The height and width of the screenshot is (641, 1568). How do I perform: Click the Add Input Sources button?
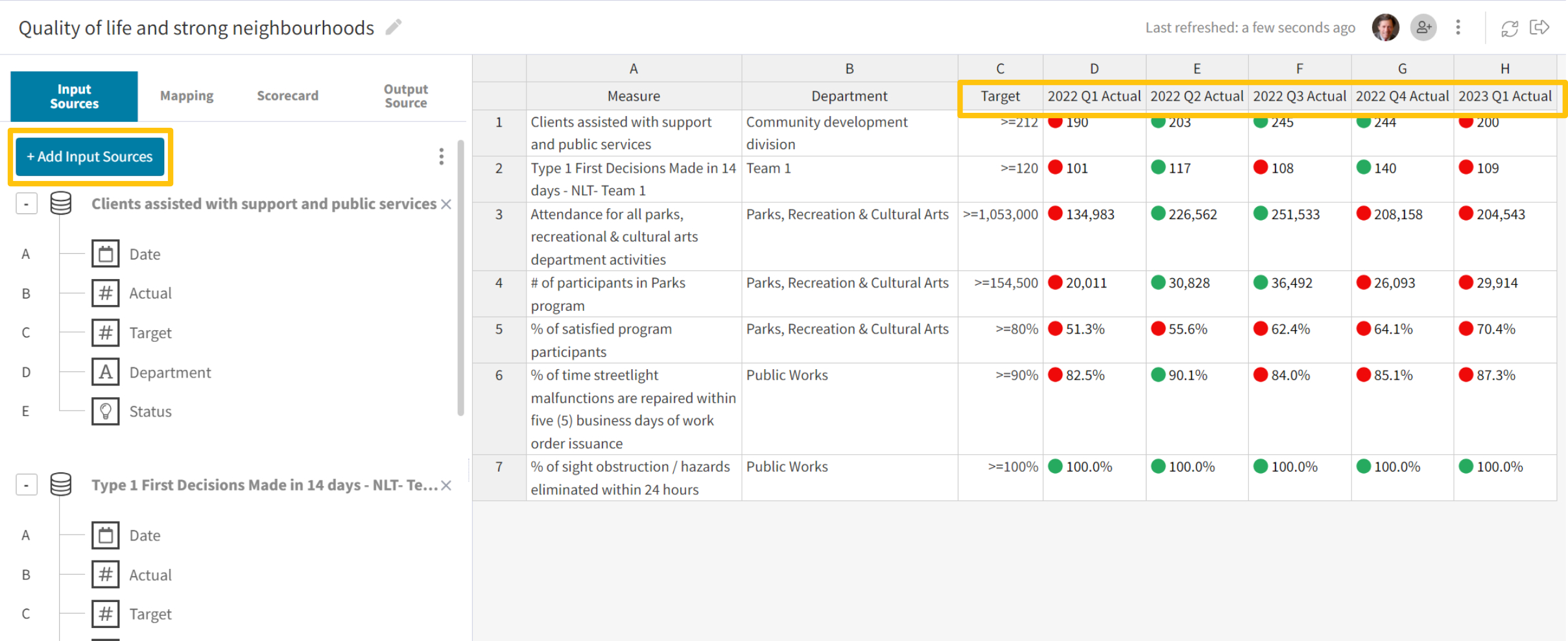pyautogui.click(x=90, y=156)
